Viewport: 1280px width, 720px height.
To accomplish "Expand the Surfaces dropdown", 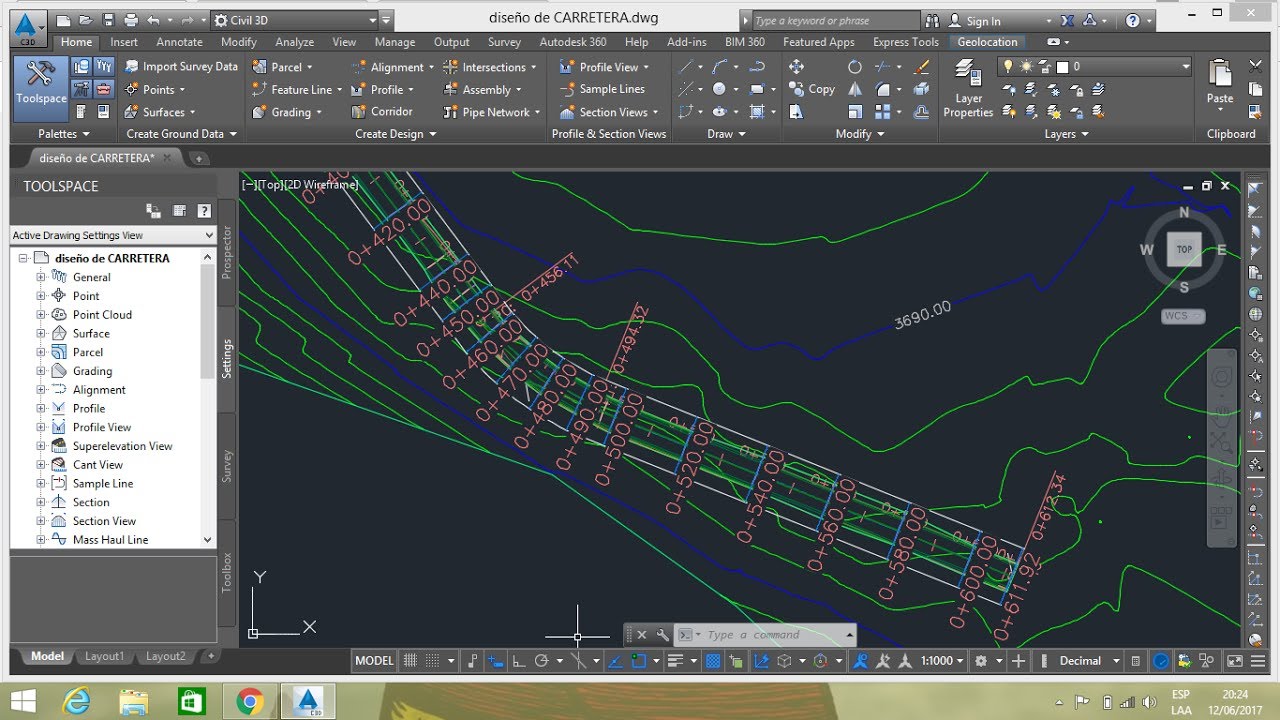I will pos(192,113).
